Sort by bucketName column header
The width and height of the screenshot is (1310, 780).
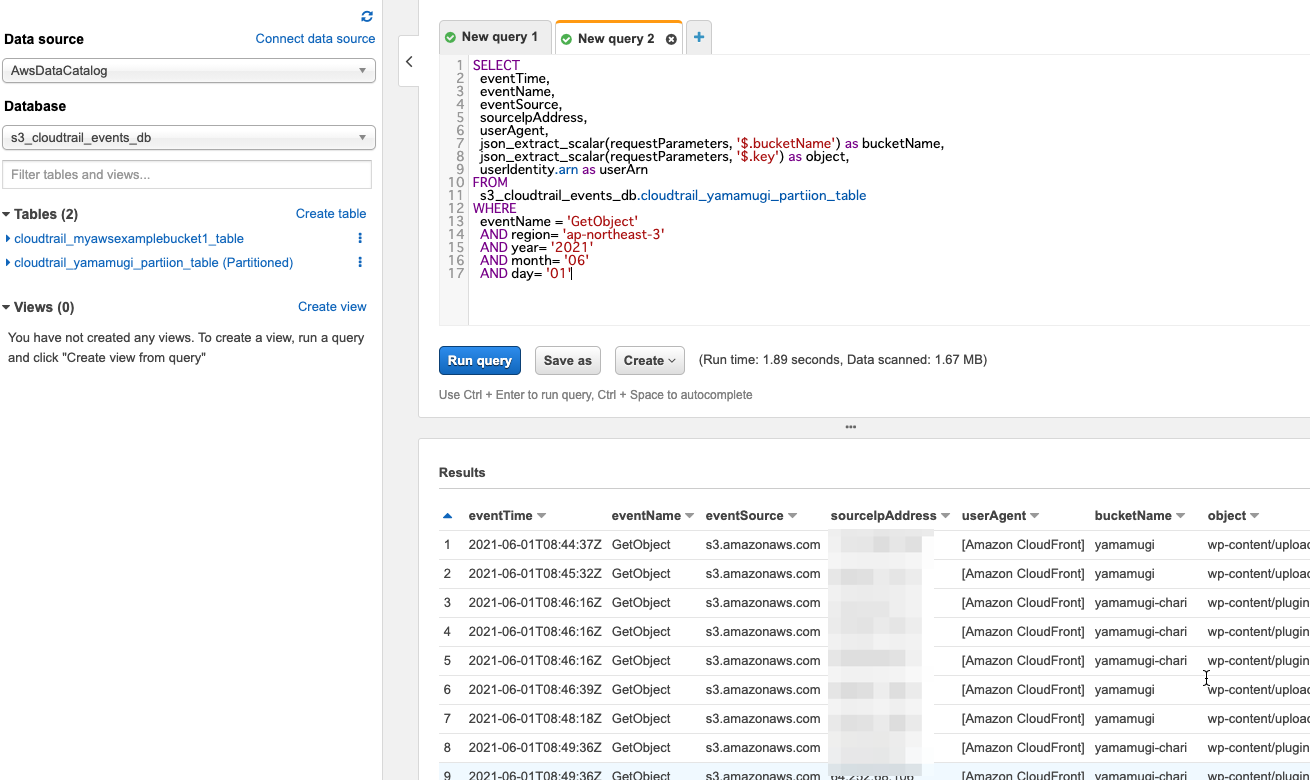tap(1139, 516)
